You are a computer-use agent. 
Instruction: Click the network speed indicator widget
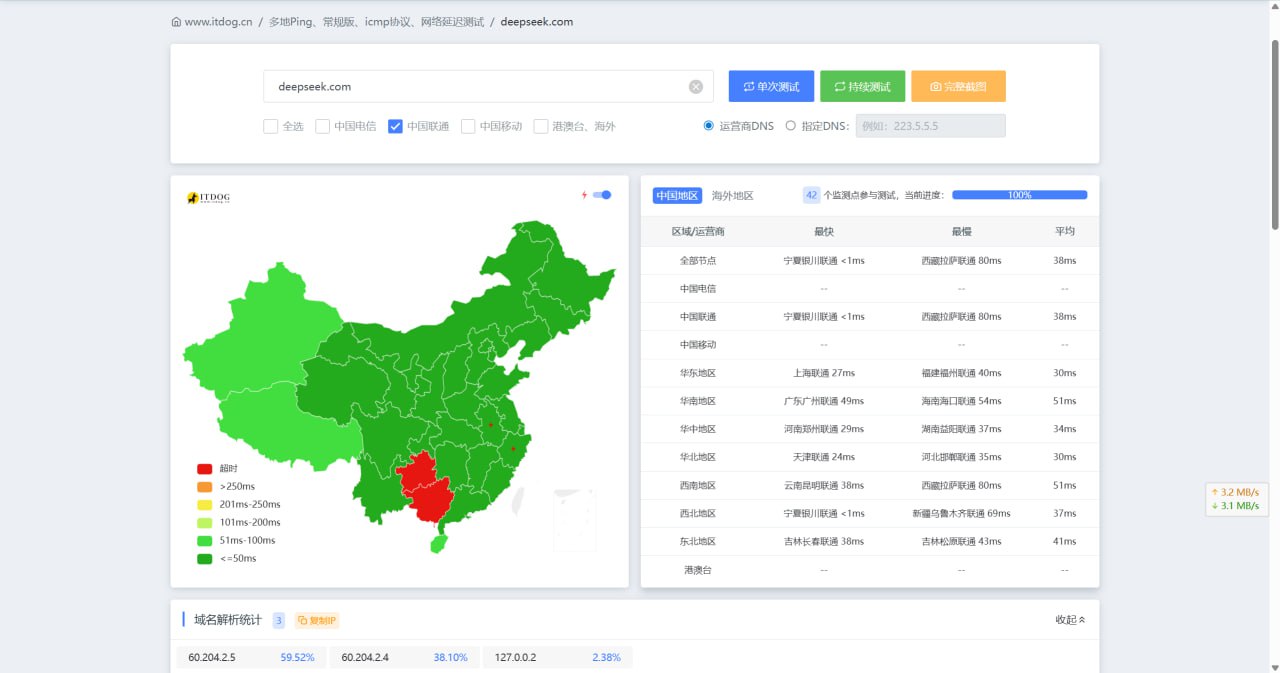click(1238, 499)
